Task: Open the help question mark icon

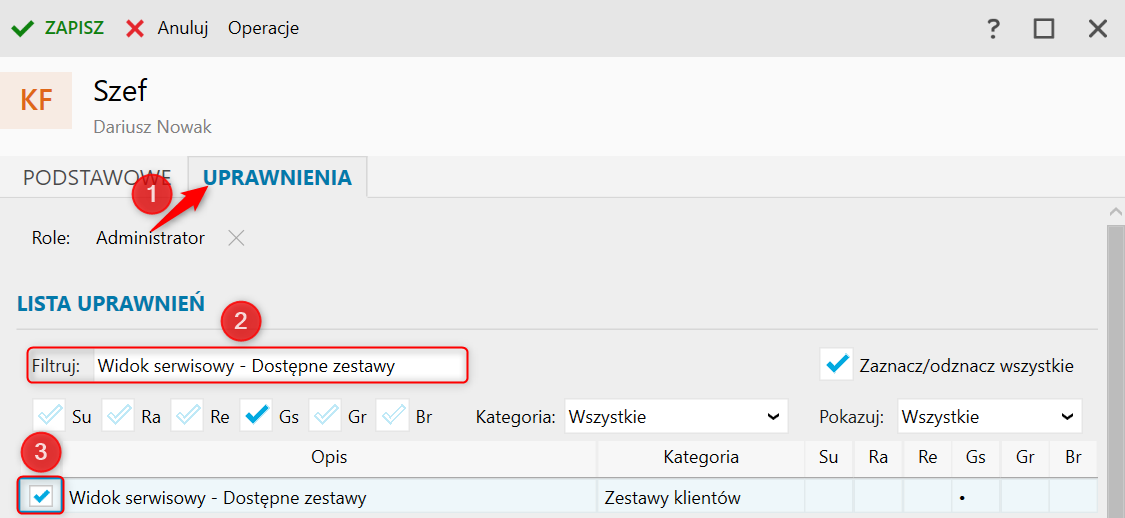Action: 993,29
